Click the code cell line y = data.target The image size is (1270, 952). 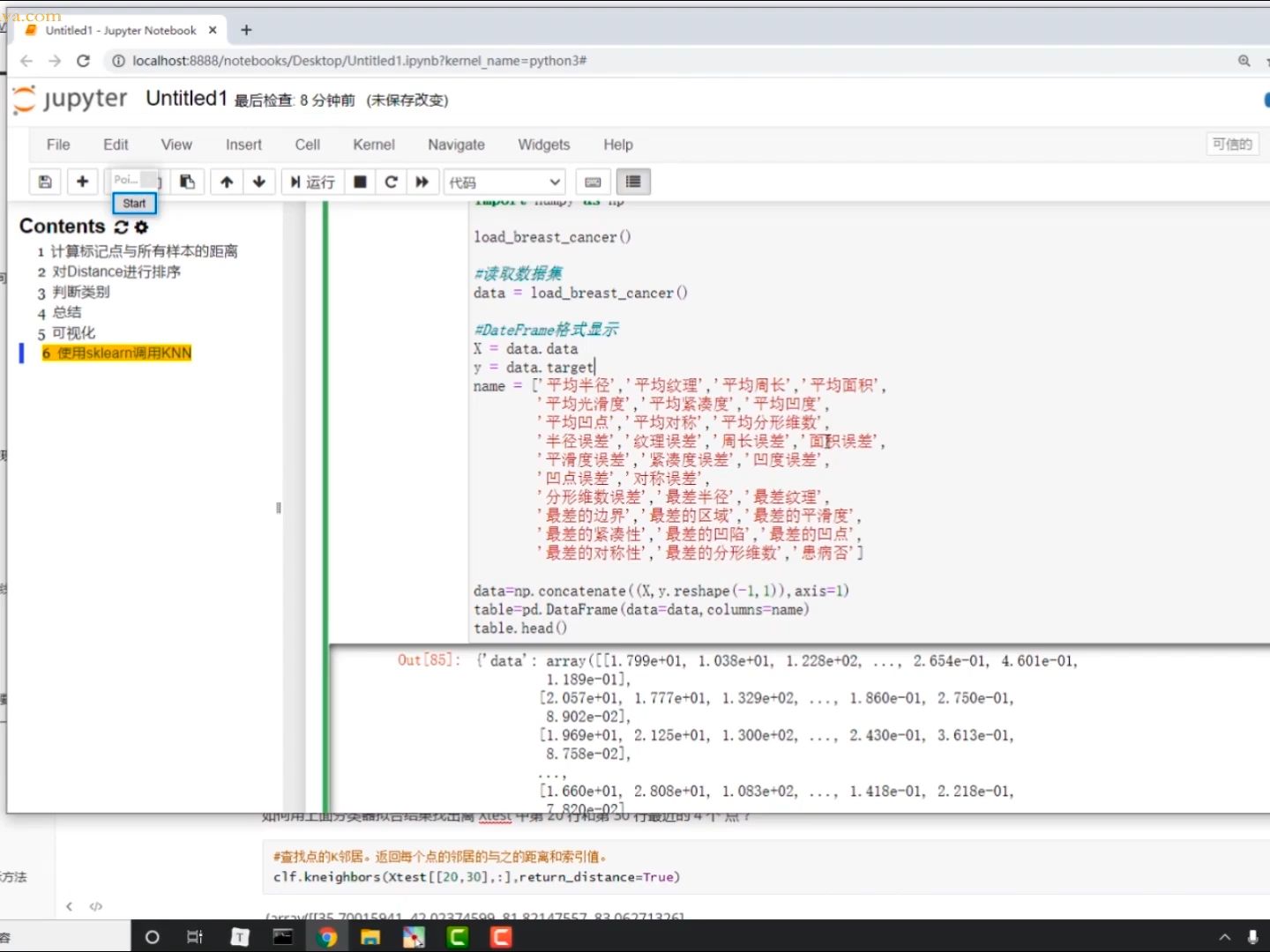534,368
